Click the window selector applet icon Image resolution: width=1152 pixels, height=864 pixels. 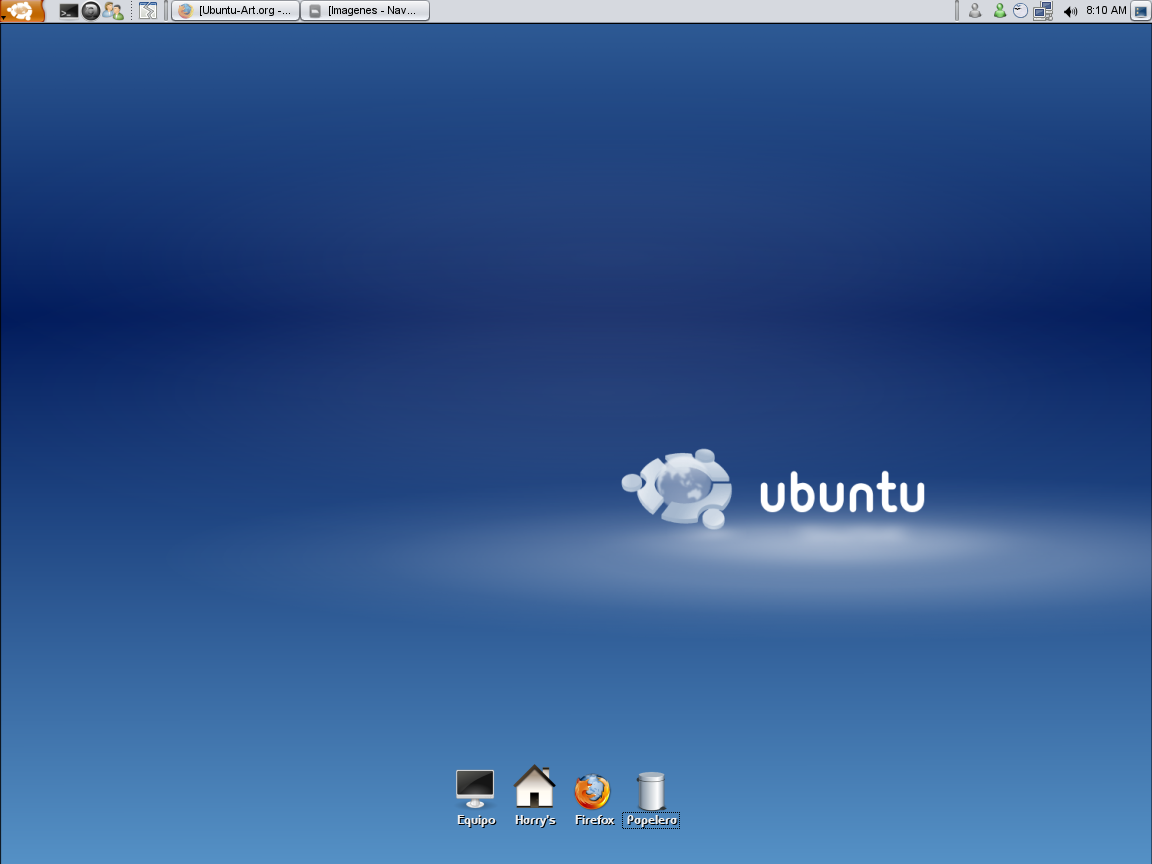pos(148,11)
